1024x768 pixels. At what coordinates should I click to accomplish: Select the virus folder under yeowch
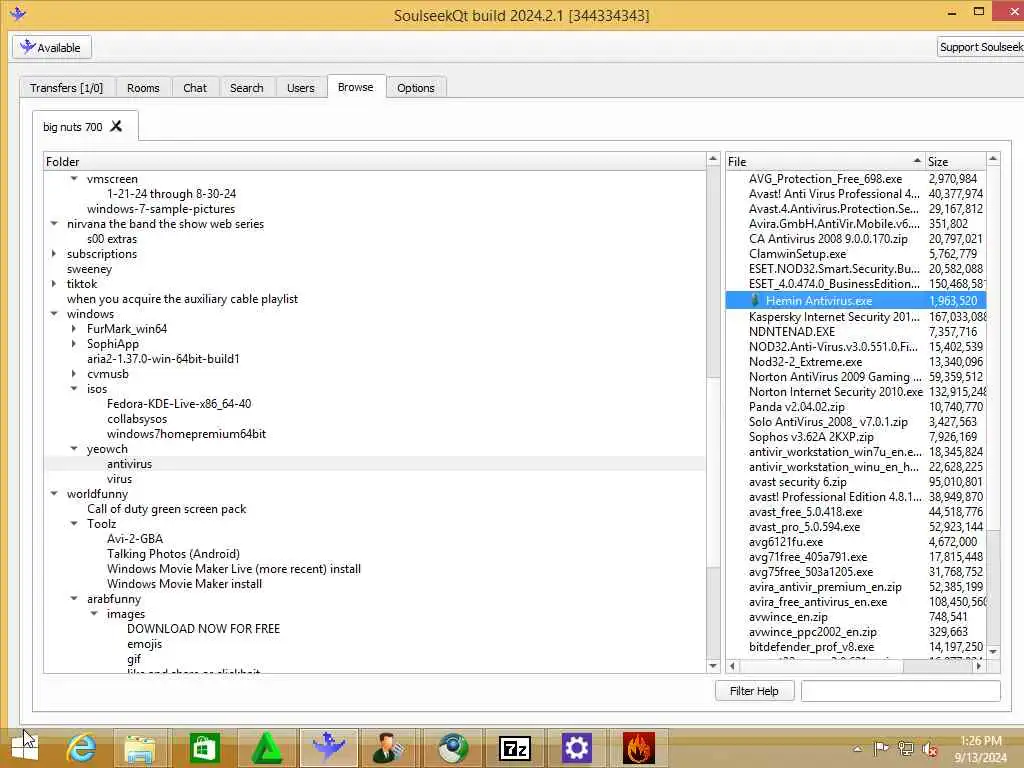pyautogui.click(x=120, y=479)
